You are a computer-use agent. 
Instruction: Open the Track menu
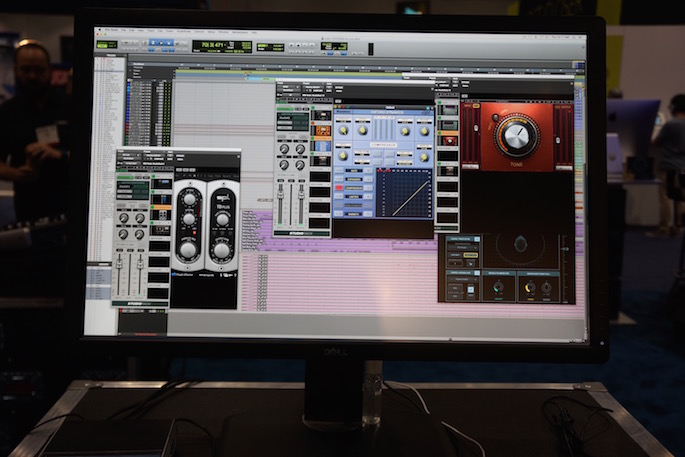click(151, 31)
